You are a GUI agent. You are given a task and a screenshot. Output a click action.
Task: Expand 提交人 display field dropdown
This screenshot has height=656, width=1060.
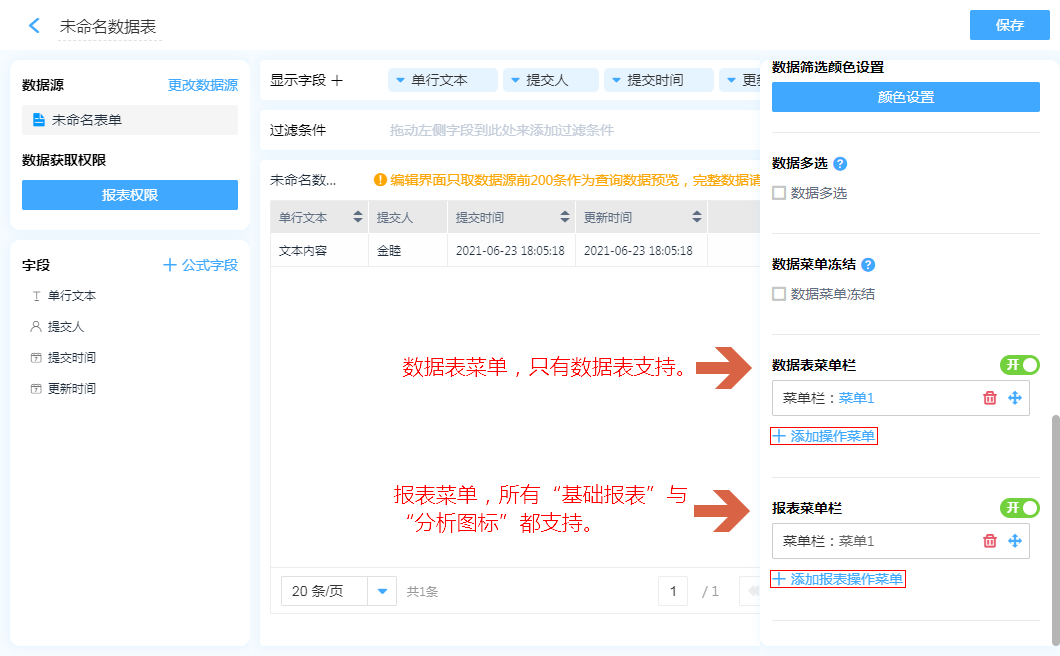coord(514,80)
